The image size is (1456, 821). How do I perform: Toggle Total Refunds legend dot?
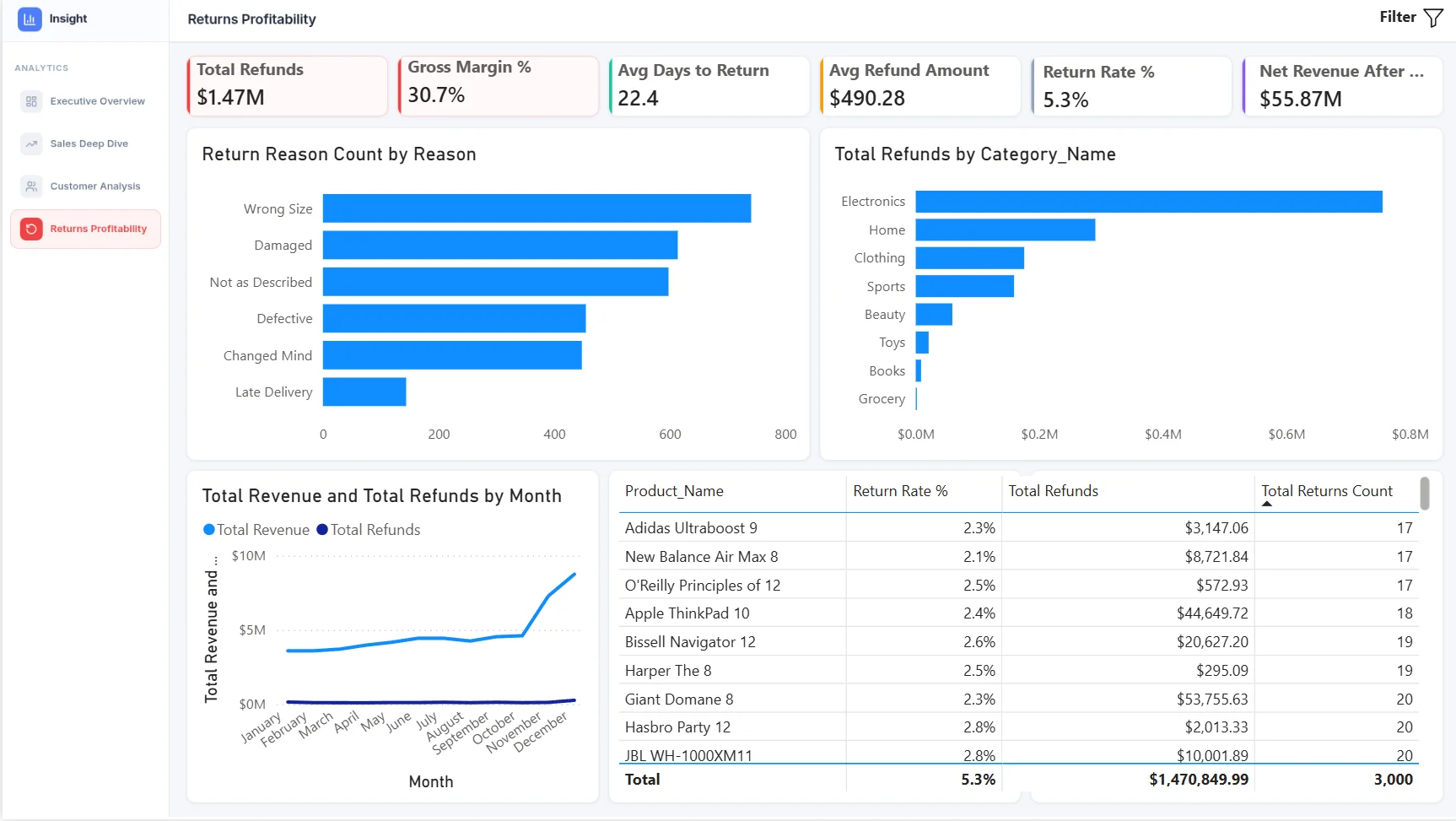tap(322, 530)
